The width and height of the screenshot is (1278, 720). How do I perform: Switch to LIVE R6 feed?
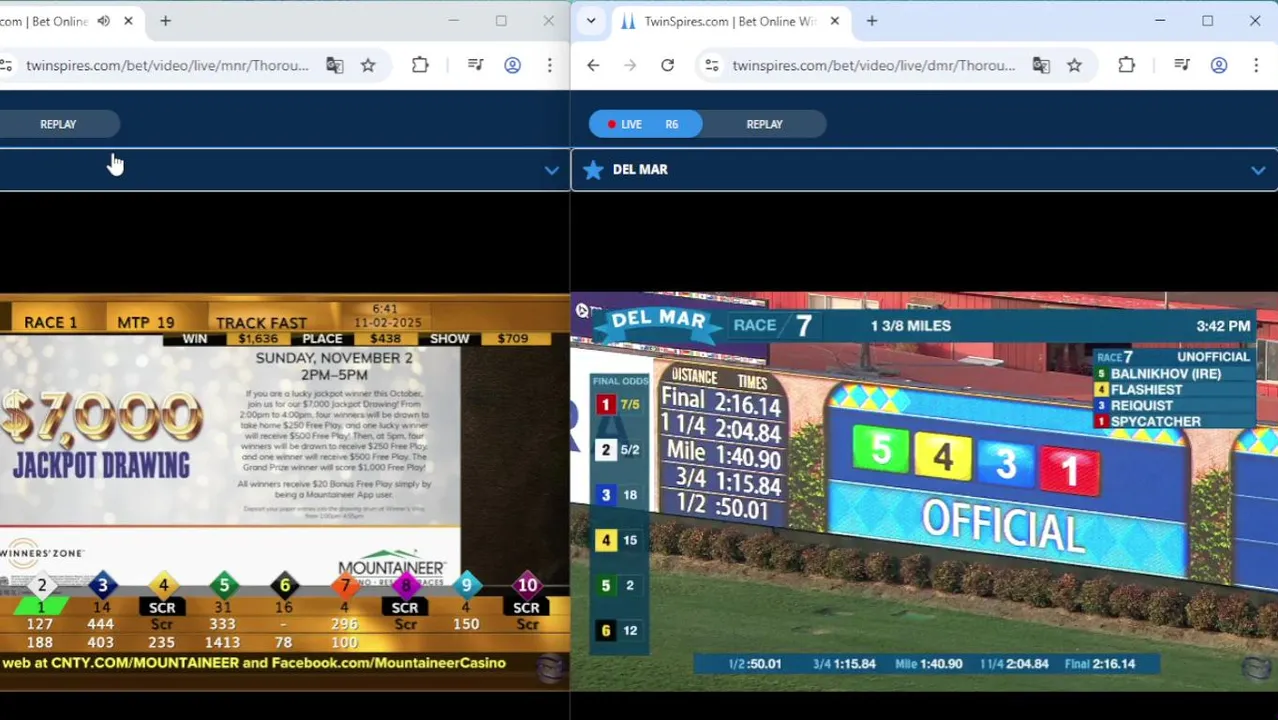[645, 124]
